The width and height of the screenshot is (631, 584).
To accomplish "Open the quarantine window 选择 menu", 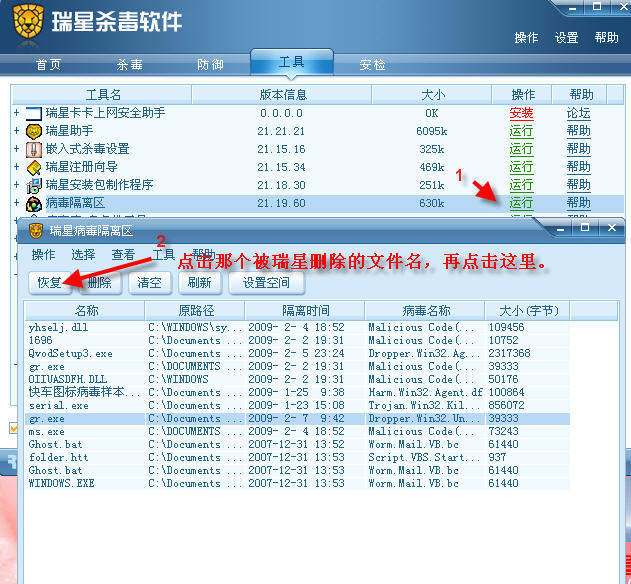I will 83,254.
